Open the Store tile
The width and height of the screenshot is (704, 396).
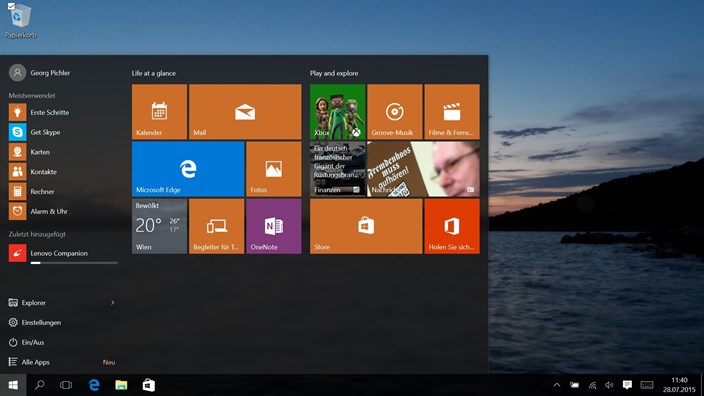click(366, 226)
